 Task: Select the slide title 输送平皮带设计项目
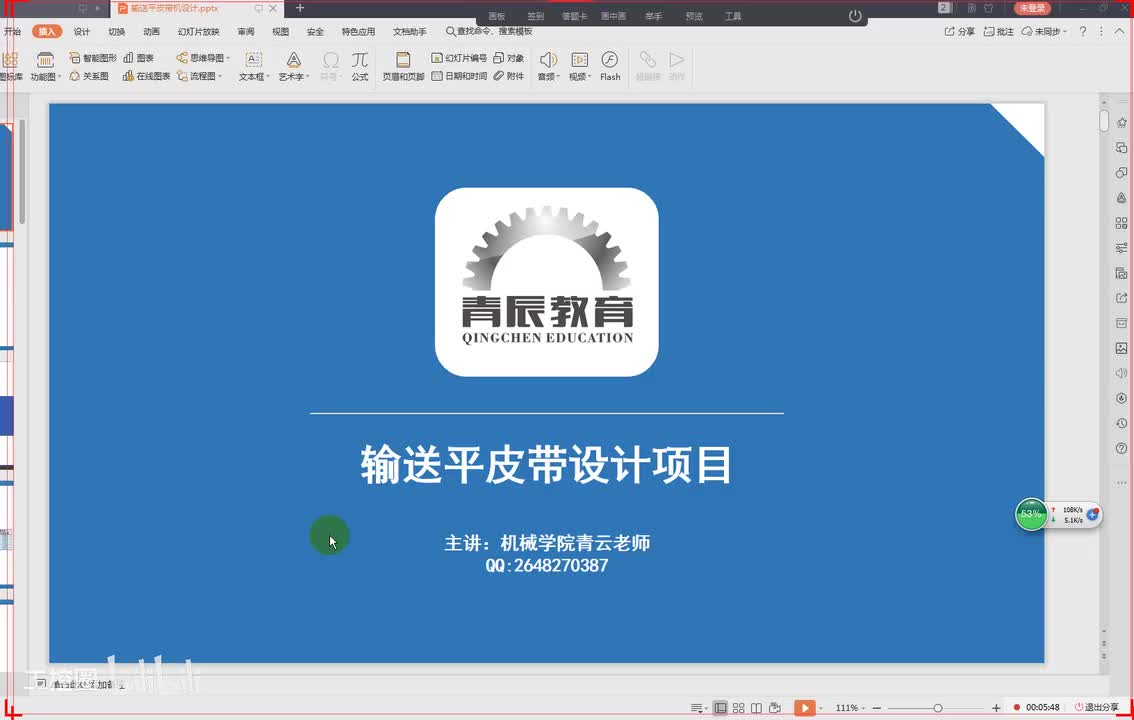(x=546, y=464)
